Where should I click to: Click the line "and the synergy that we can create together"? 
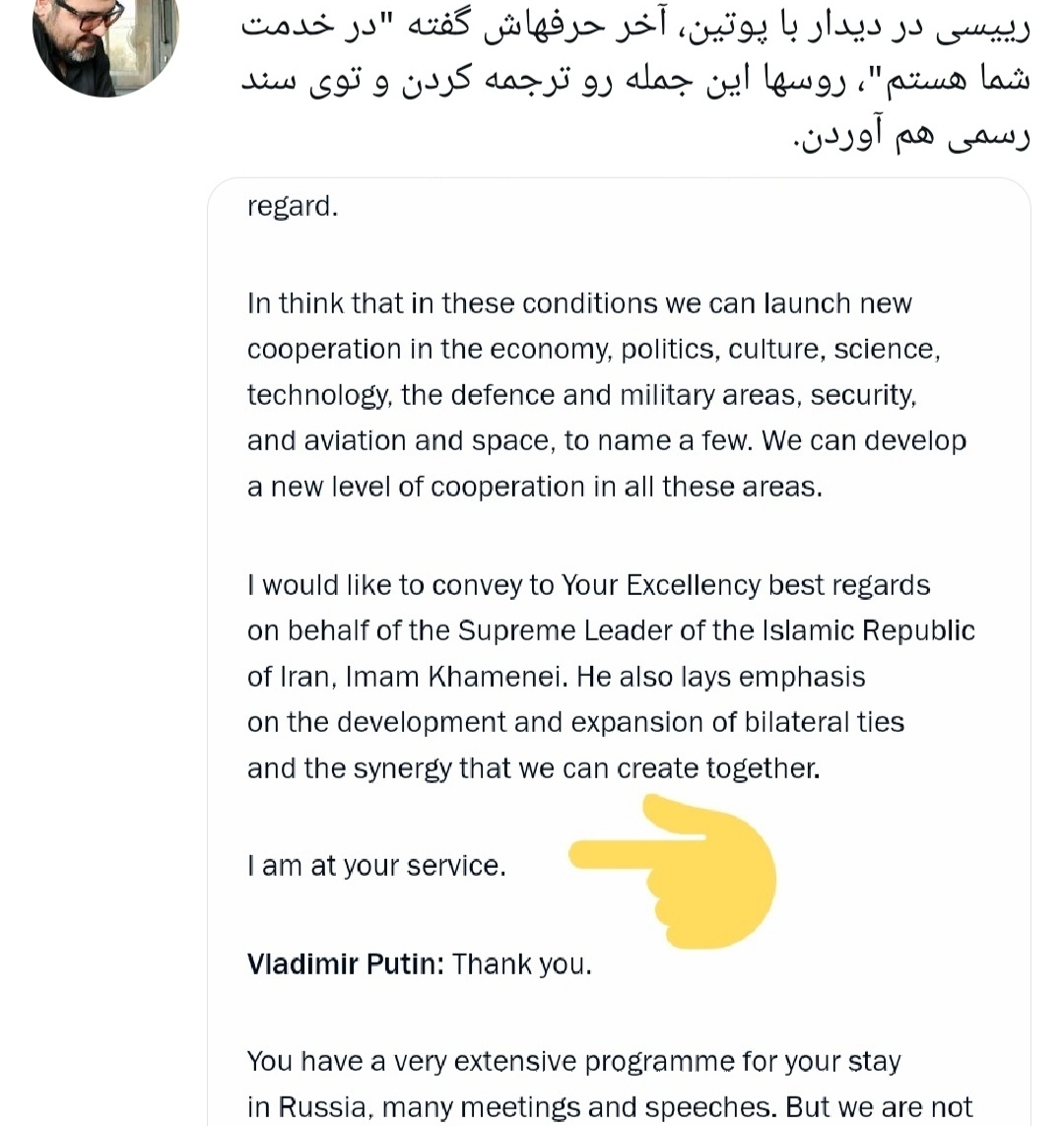pos(533,768)
